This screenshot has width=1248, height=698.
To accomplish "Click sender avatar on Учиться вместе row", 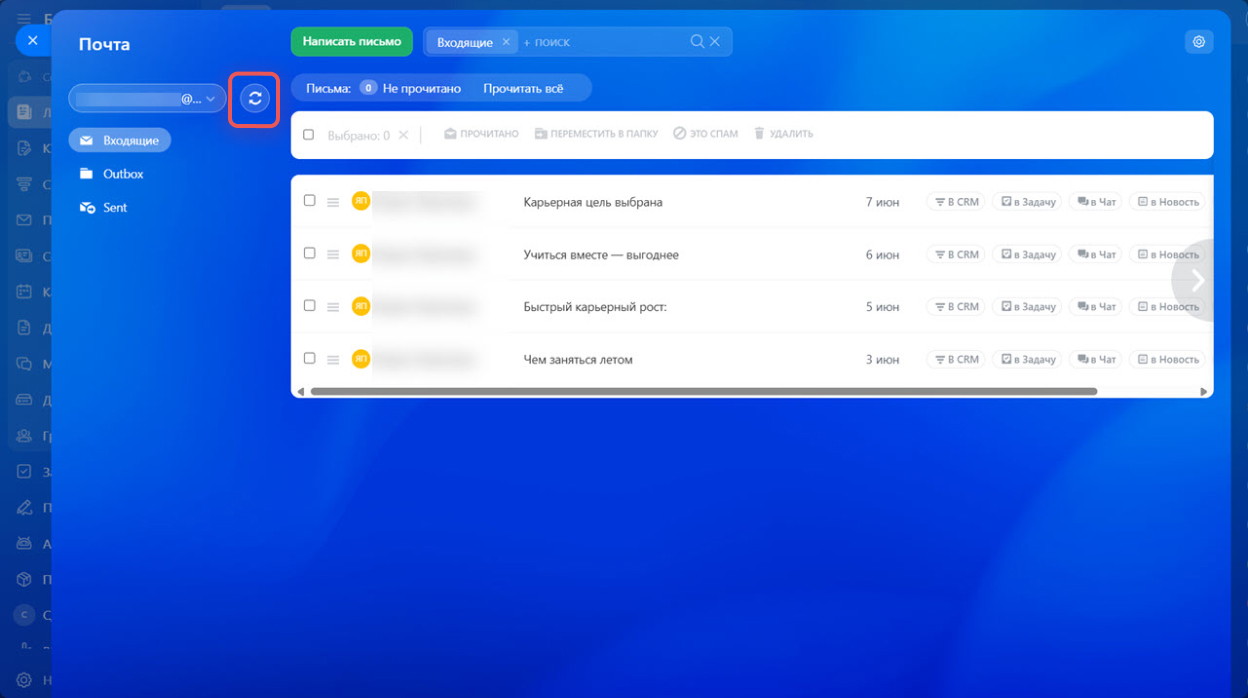I will (361, 254).
